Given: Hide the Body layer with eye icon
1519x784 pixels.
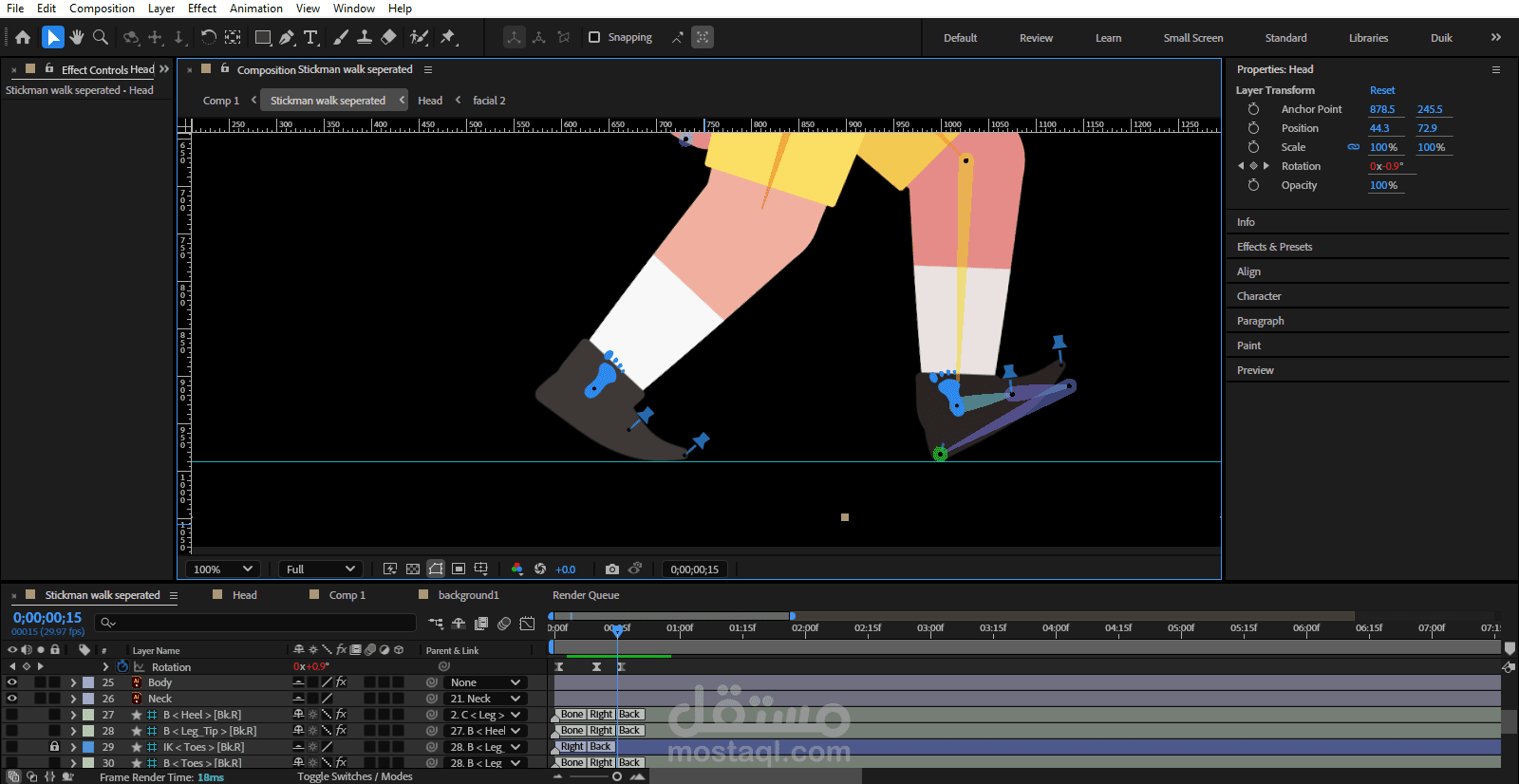Looking at the screenshot, I should click(12, 682).
